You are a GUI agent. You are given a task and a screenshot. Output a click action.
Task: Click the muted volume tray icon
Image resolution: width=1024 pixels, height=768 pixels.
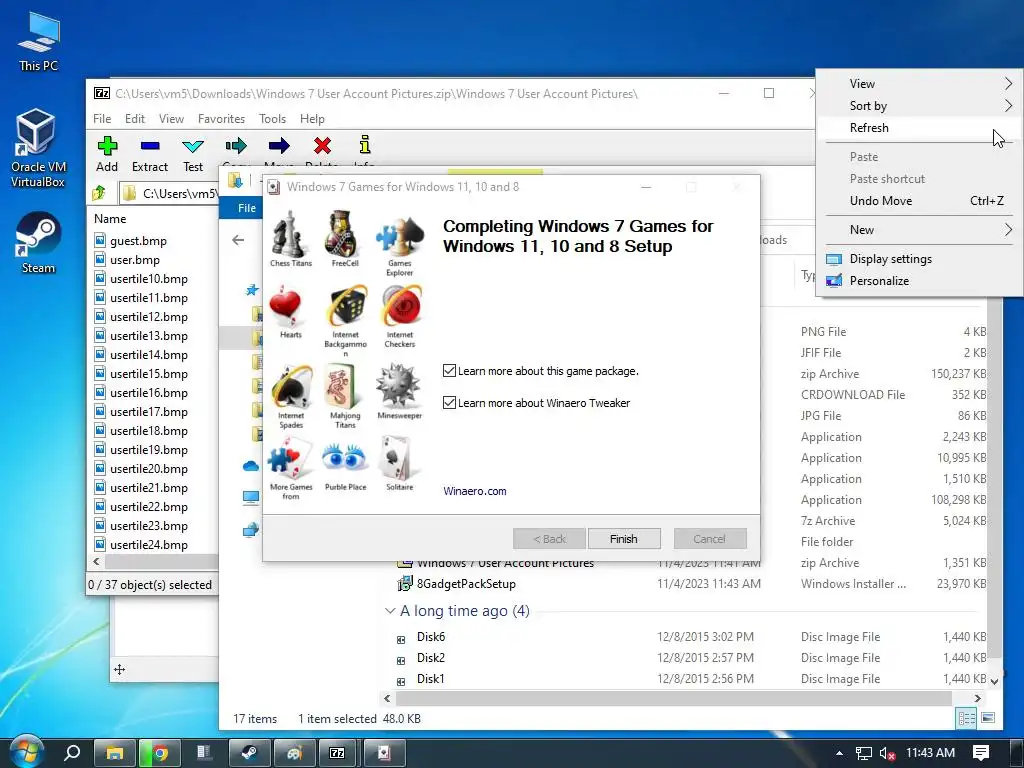click(887, 753)
